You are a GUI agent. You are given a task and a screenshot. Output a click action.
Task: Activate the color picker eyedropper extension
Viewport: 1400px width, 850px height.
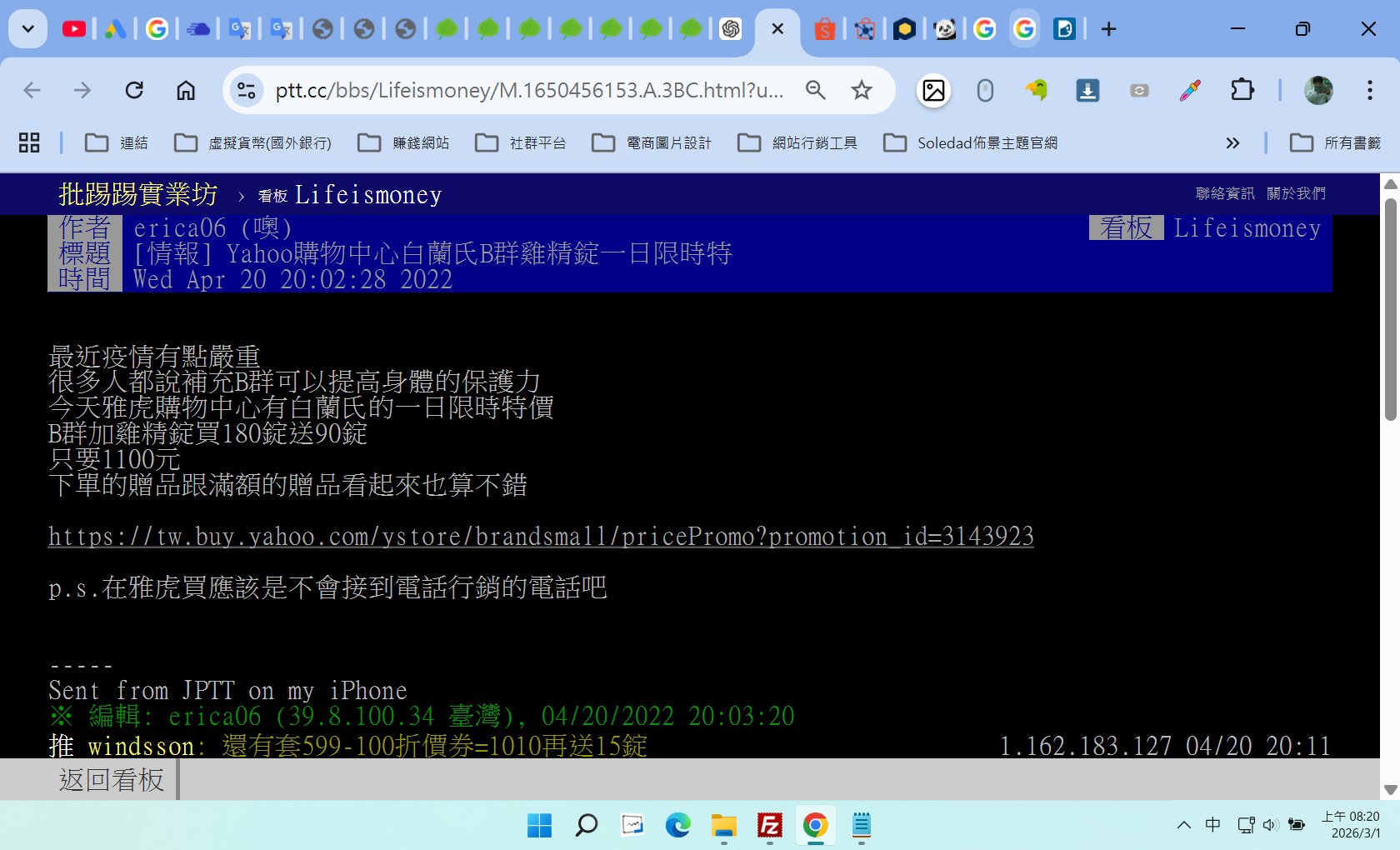pyautogui.click(x=1190, y=90)
